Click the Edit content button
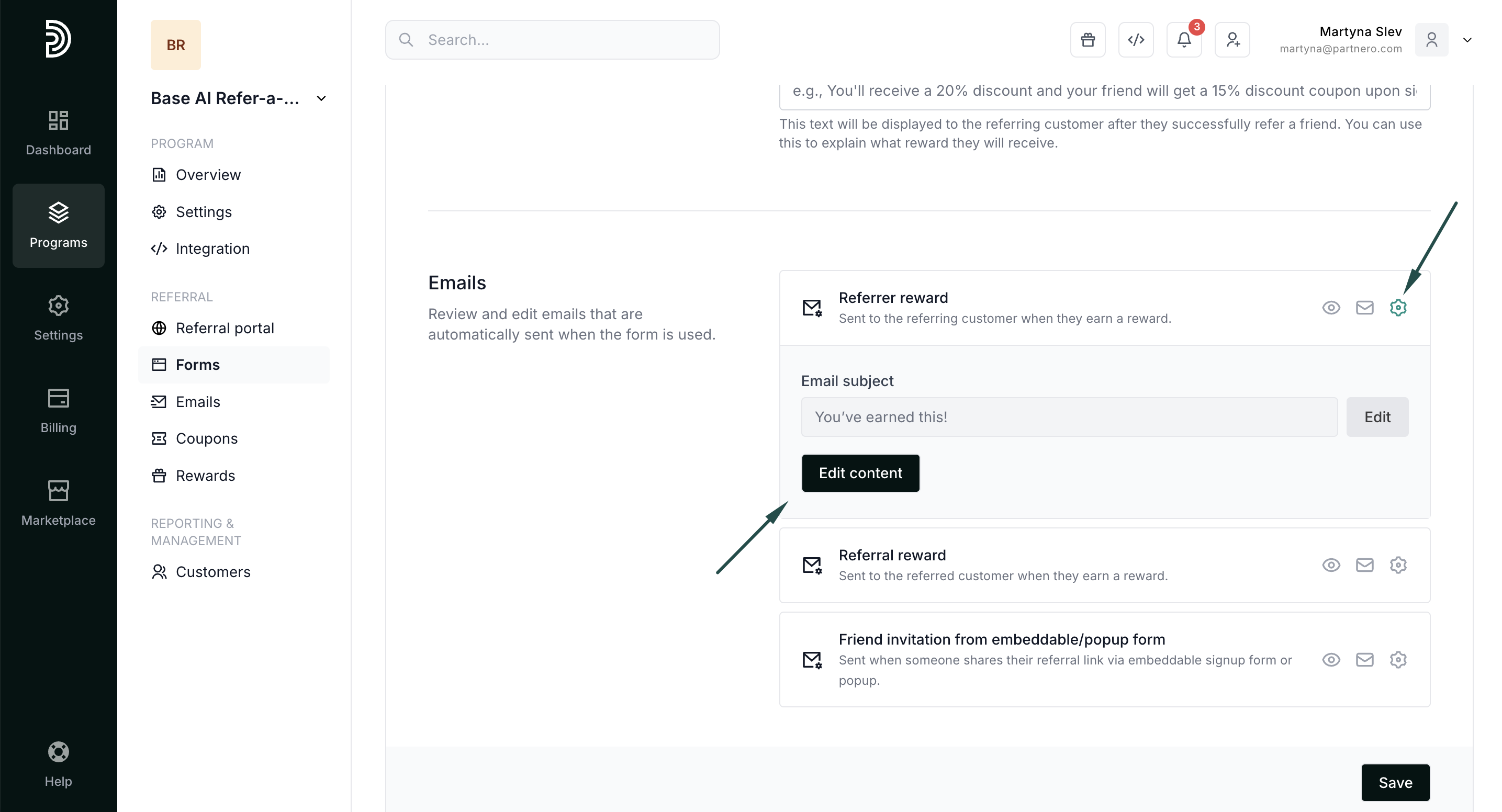The height and width of the screenshot is (812, 1502). pyautogui.click(x=860, y=473)
